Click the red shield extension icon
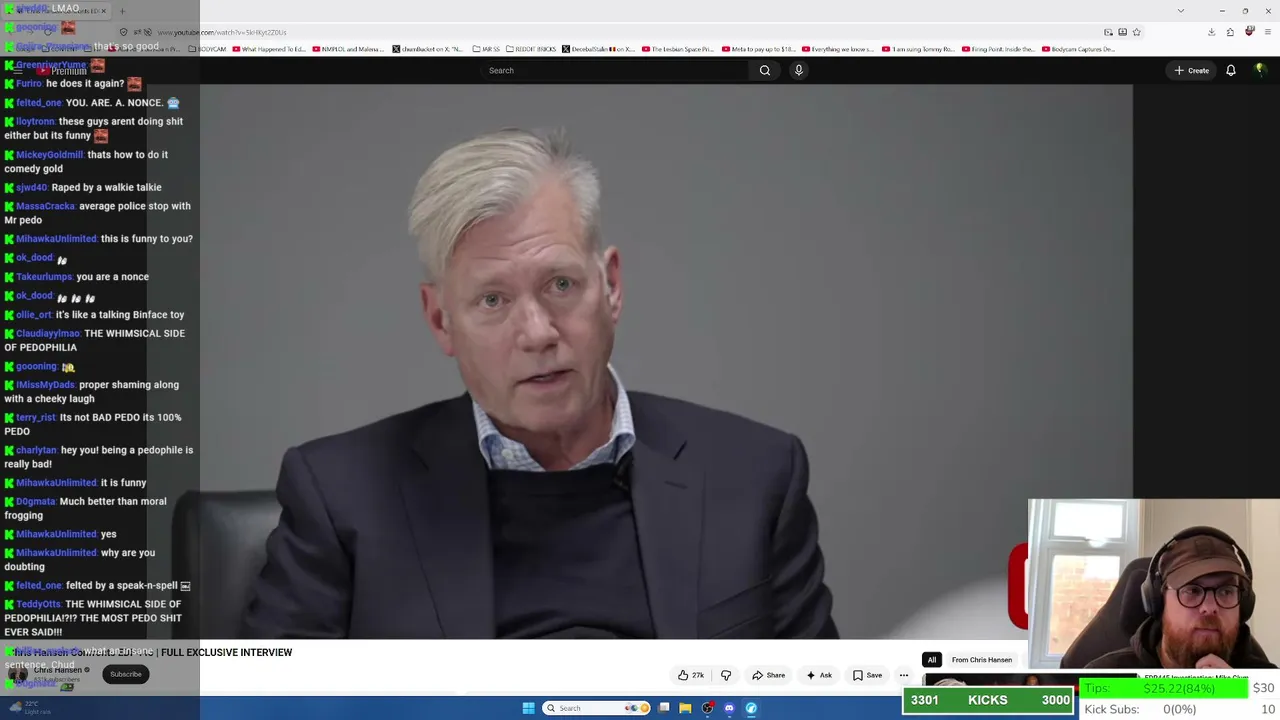 (x=1249, y=32)
